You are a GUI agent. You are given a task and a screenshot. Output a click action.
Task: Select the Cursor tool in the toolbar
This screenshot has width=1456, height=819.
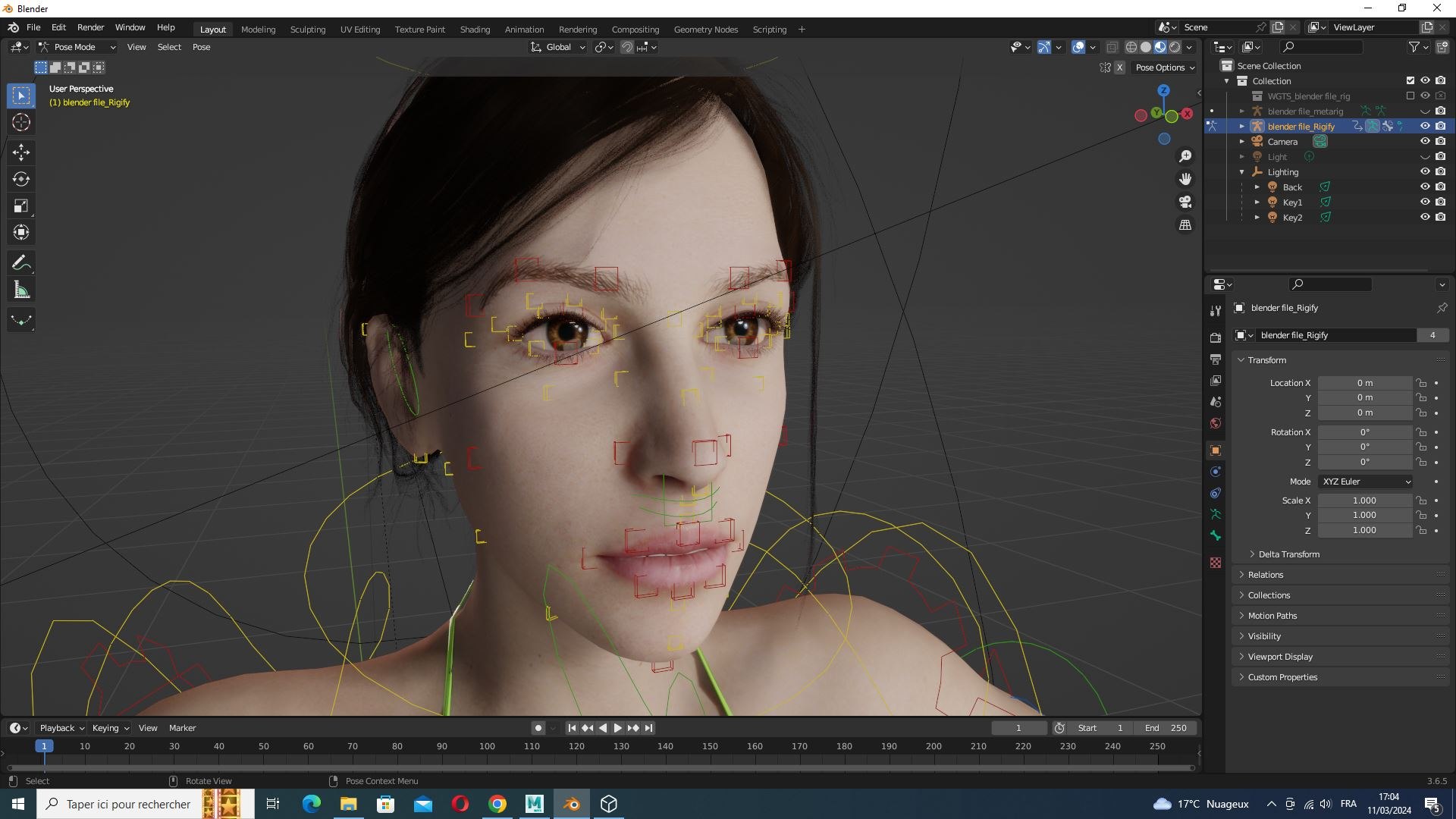pos(21,122)
